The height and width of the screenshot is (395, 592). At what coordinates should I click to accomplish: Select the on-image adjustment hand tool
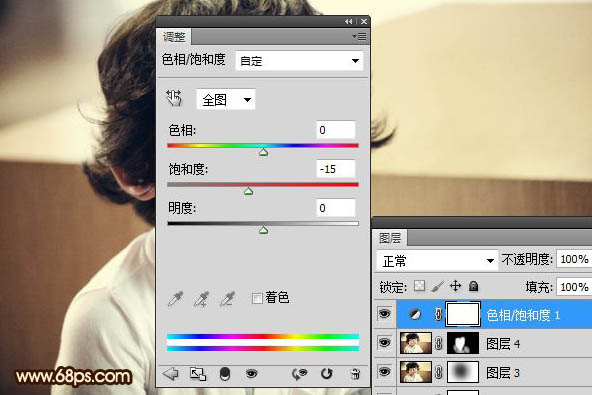pos(174,99)
